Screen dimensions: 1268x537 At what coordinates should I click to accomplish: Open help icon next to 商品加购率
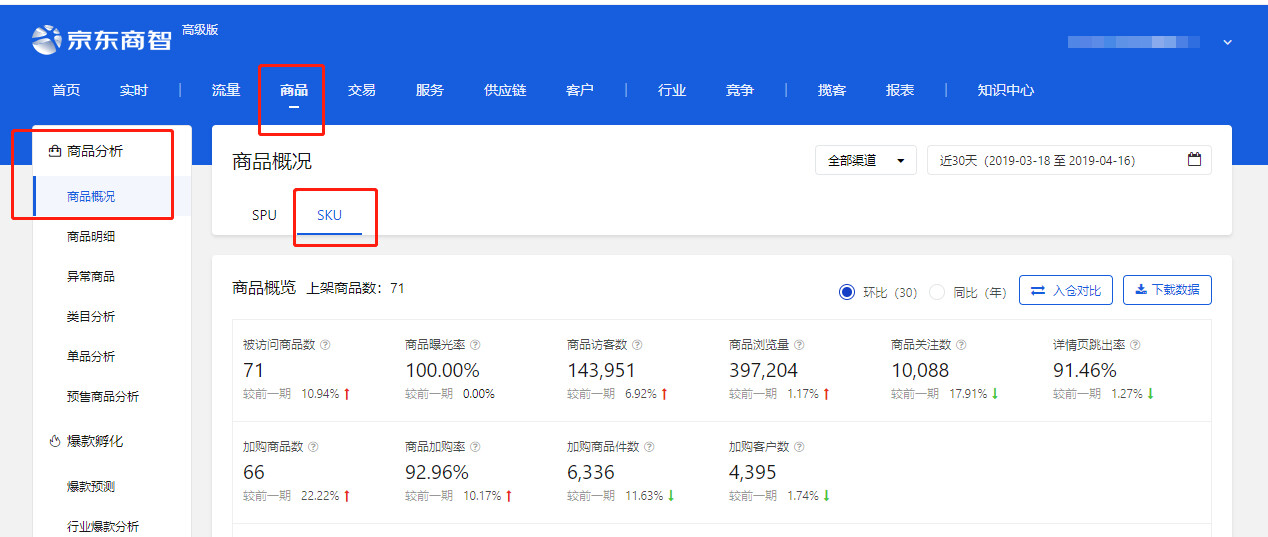pyautogui.click(x=474, y=447)
